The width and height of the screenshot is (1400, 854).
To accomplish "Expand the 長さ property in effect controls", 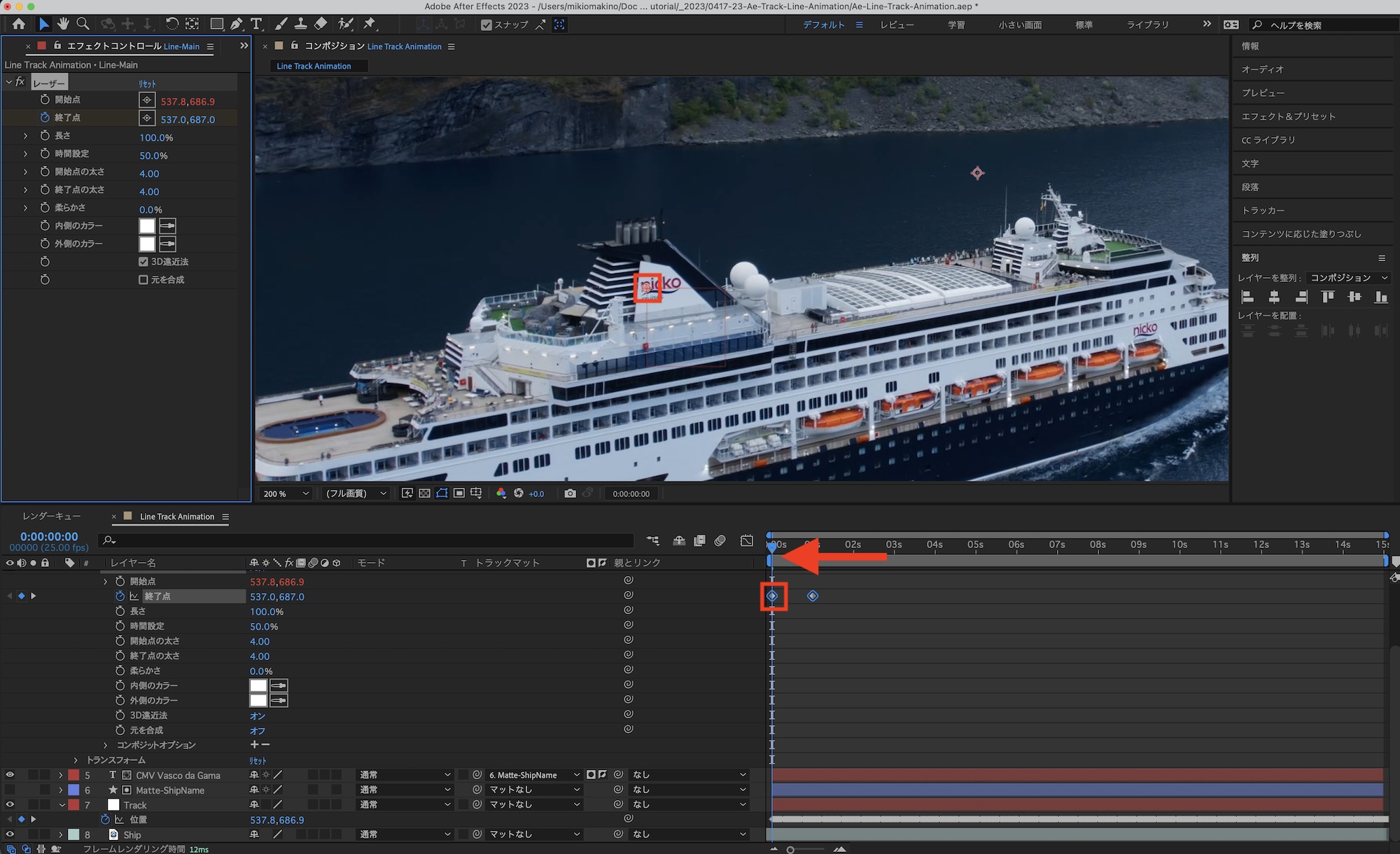I will [26, 136].
